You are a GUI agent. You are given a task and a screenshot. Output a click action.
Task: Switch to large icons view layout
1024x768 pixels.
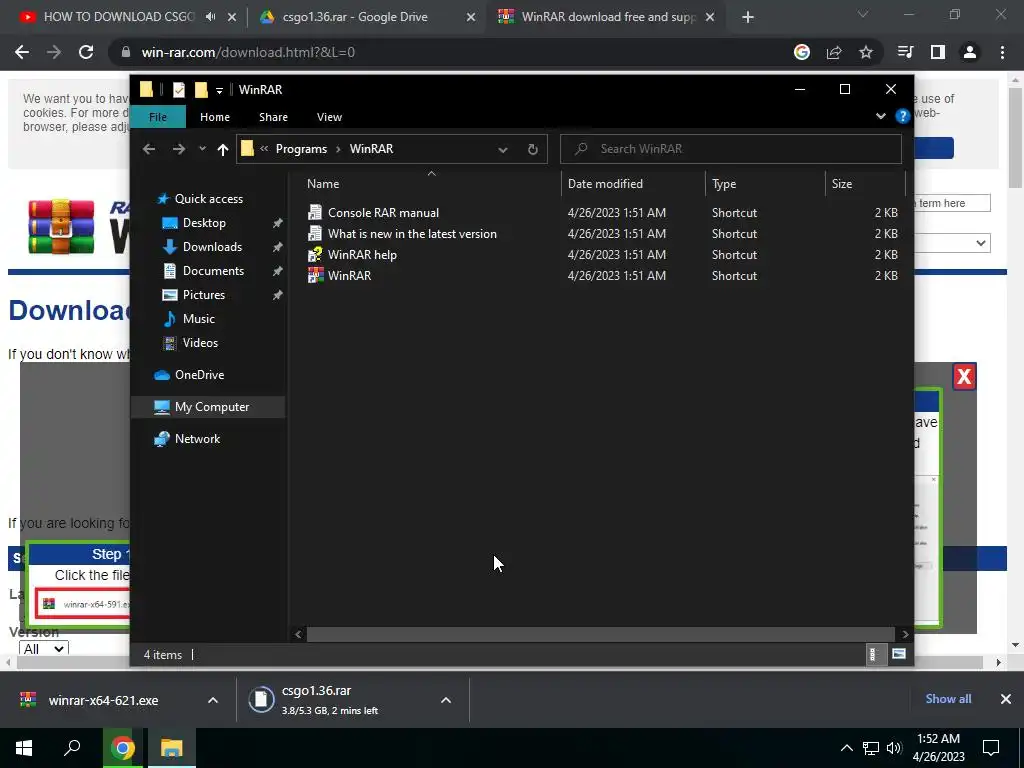click(899, 654)
